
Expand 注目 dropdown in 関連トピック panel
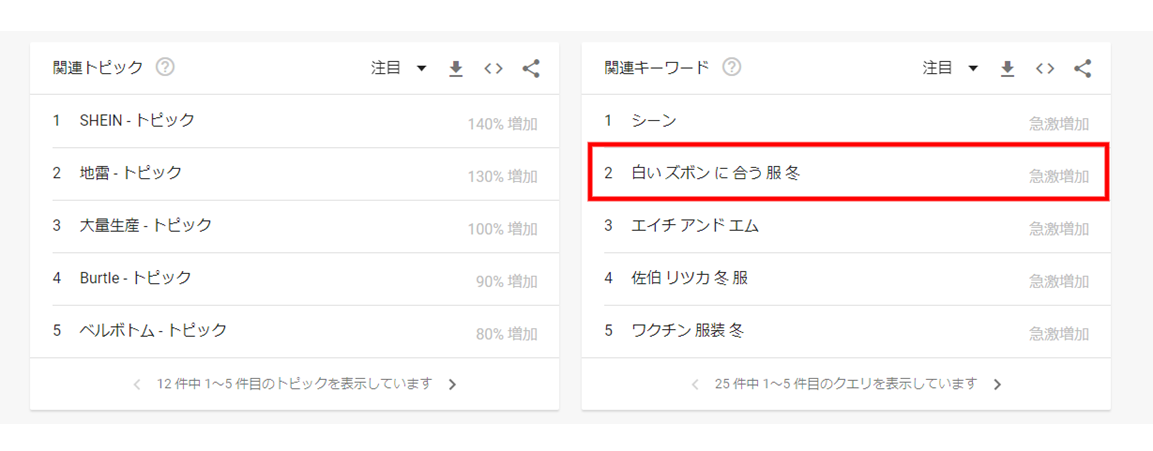pos(399,68)
